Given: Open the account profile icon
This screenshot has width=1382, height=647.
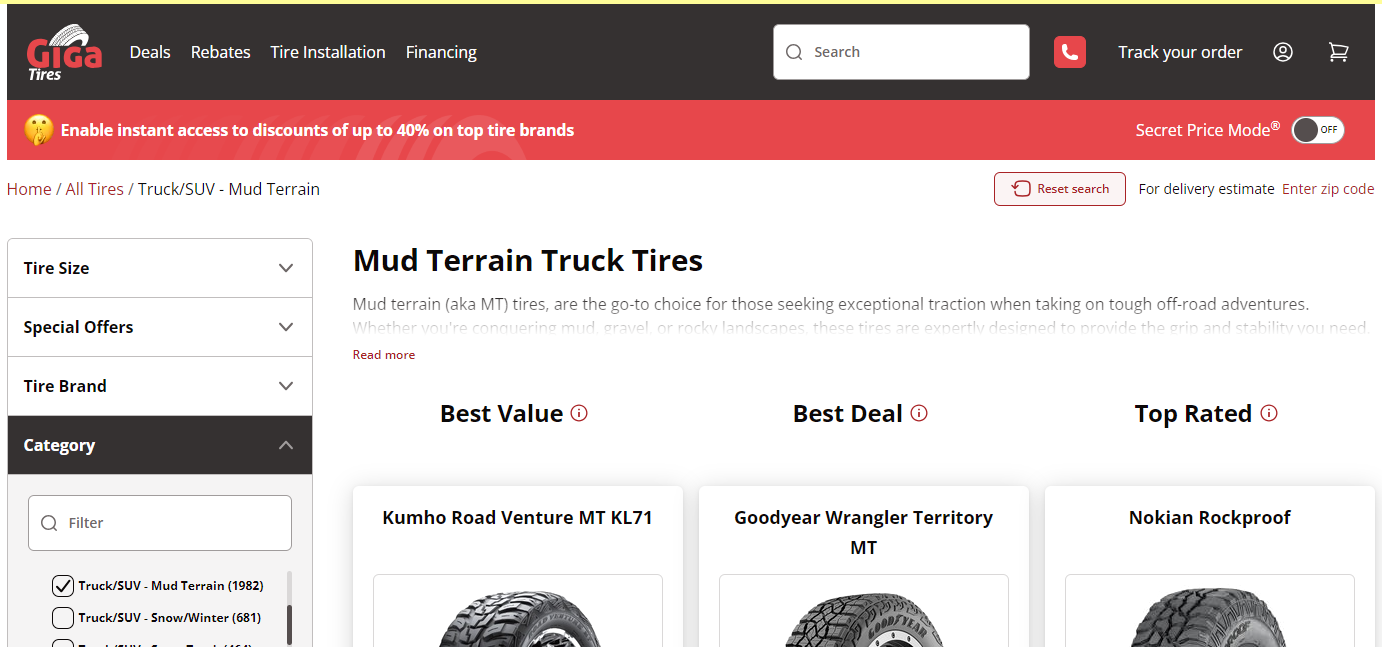Looking at the screenshot, I should 1283,51.
